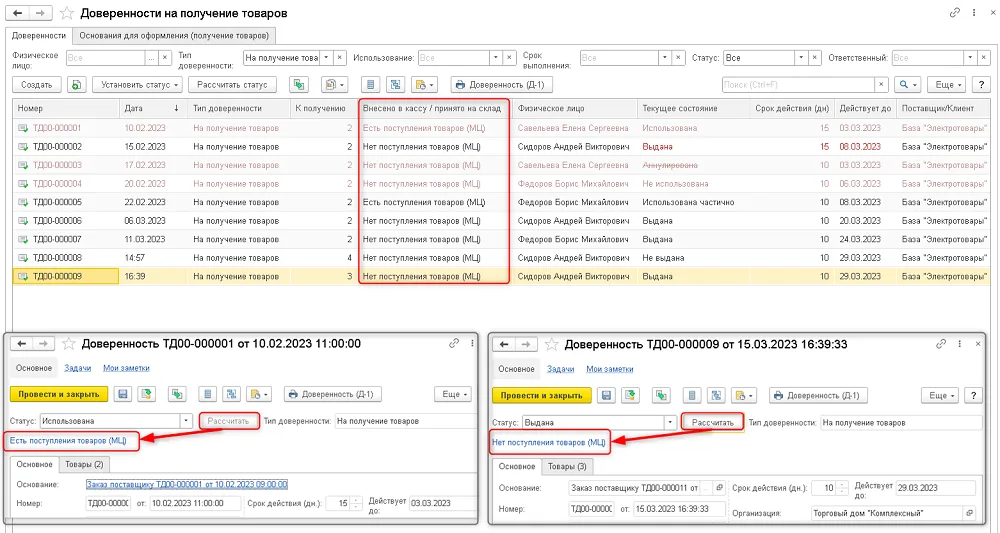Image resolution: width=1000 pixels, height=533 pixels.
Task: Add the Доверенности list to favorites star
Action: point(66,13)
